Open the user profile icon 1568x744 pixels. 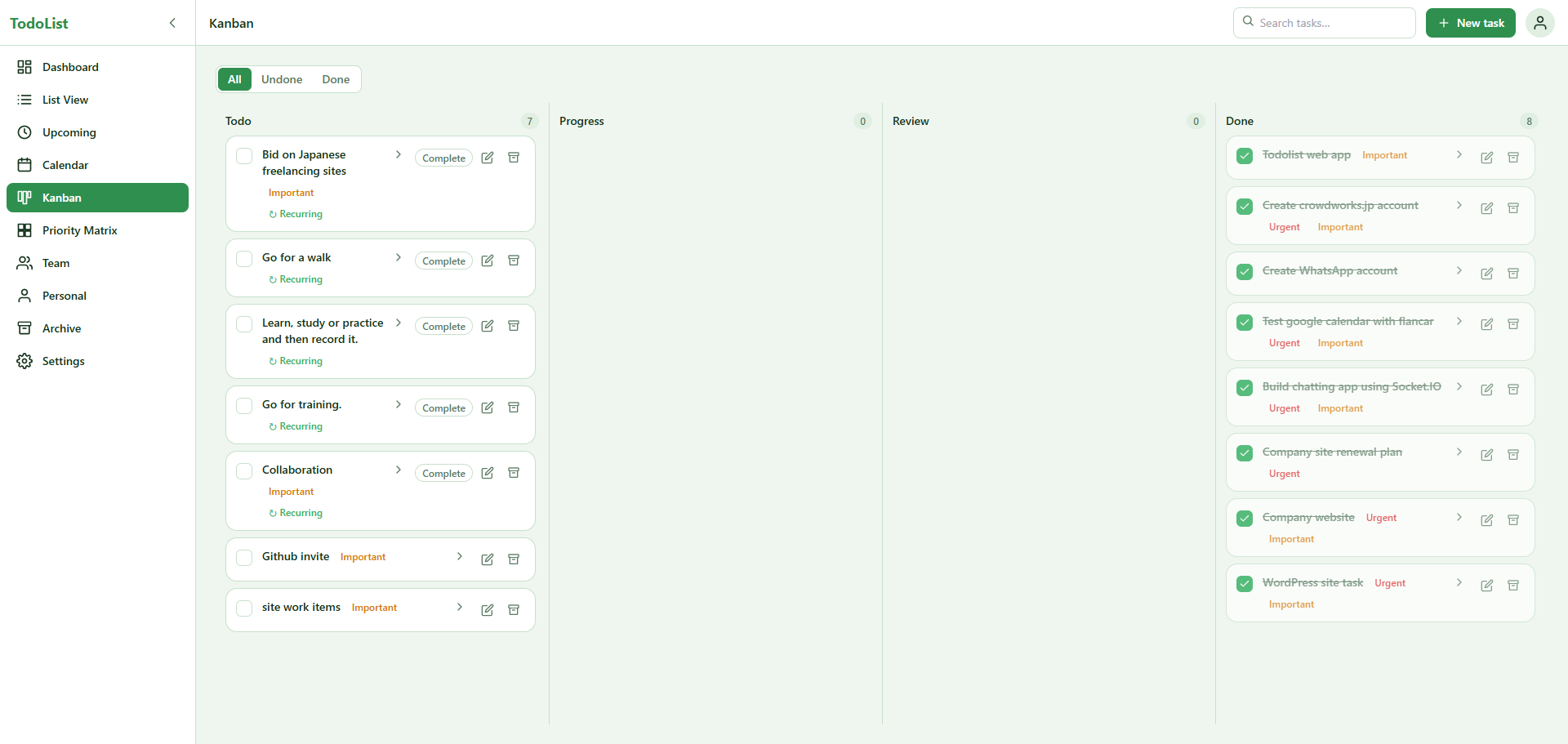pyautogui.click(x=1539, y=23)
